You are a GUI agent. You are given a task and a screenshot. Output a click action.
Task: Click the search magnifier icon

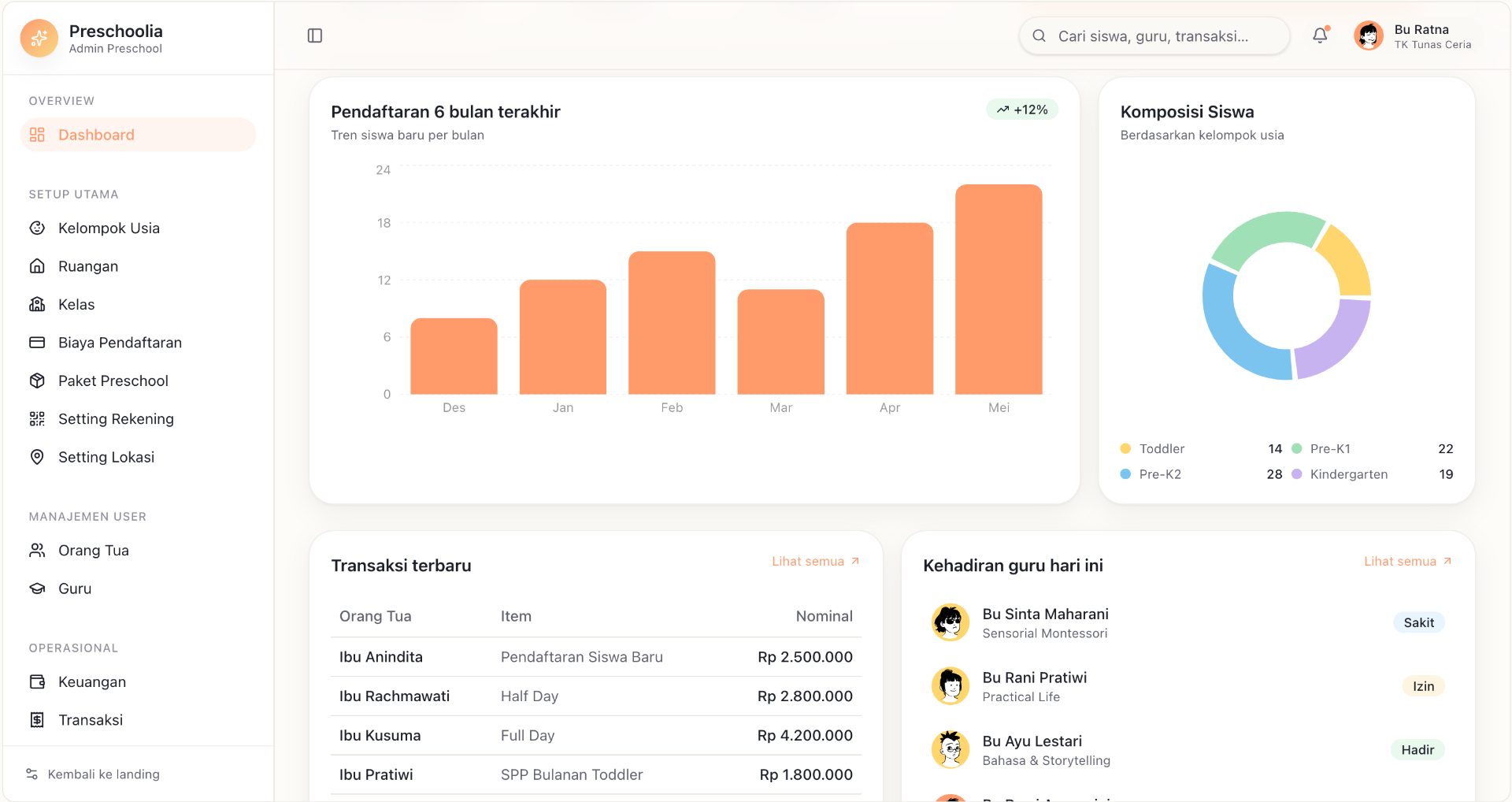(x=1039, y=35)
